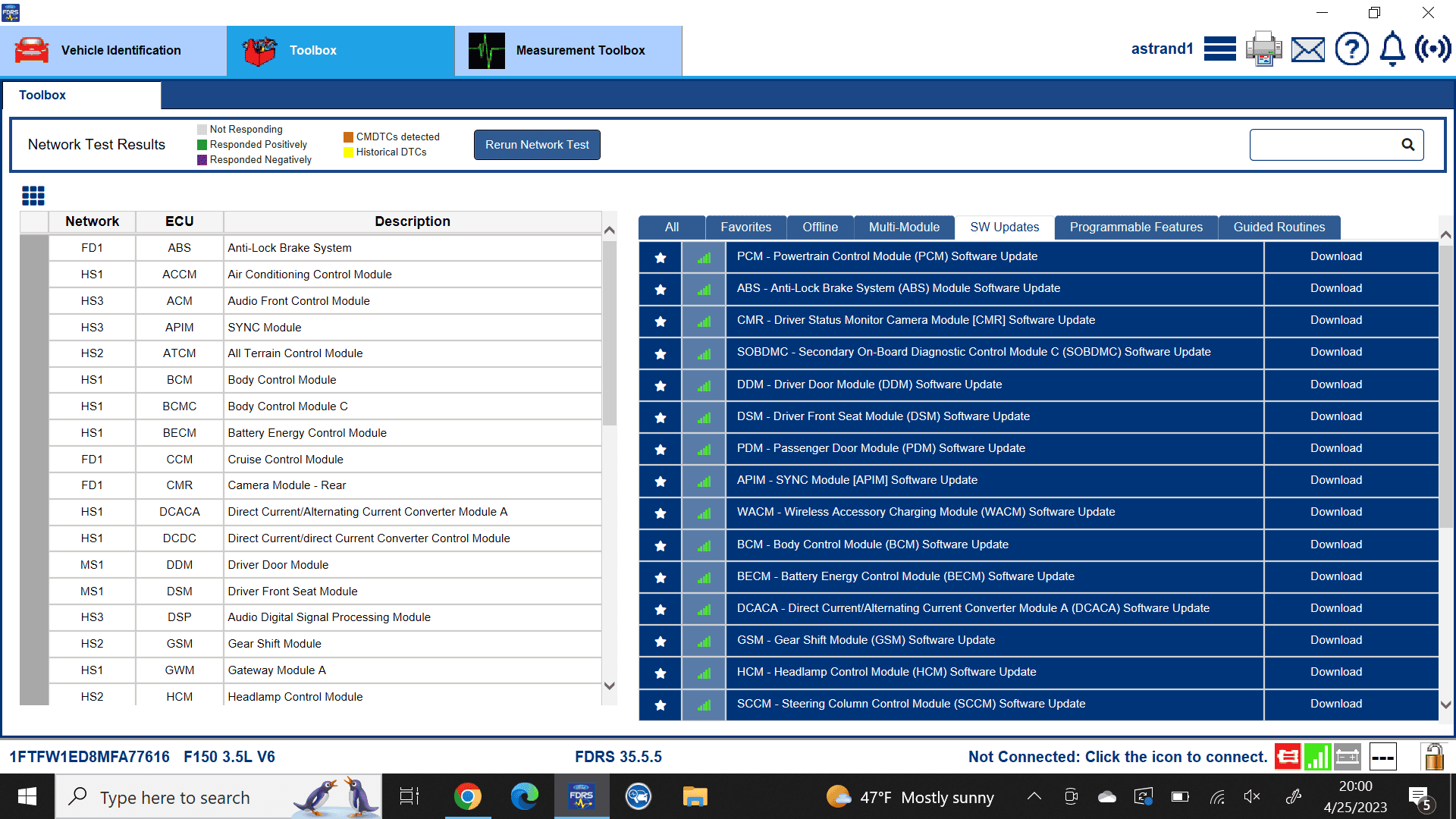Viewport: 1456px width, 819px height.
Task: Click the notifications bell icon
Action: (x=1392, y=49)
